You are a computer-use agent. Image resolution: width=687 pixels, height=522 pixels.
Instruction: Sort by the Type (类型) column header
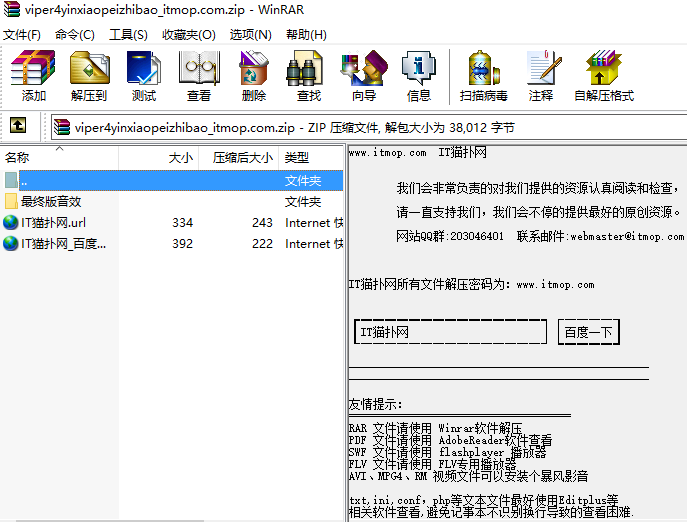pos(311,157)
